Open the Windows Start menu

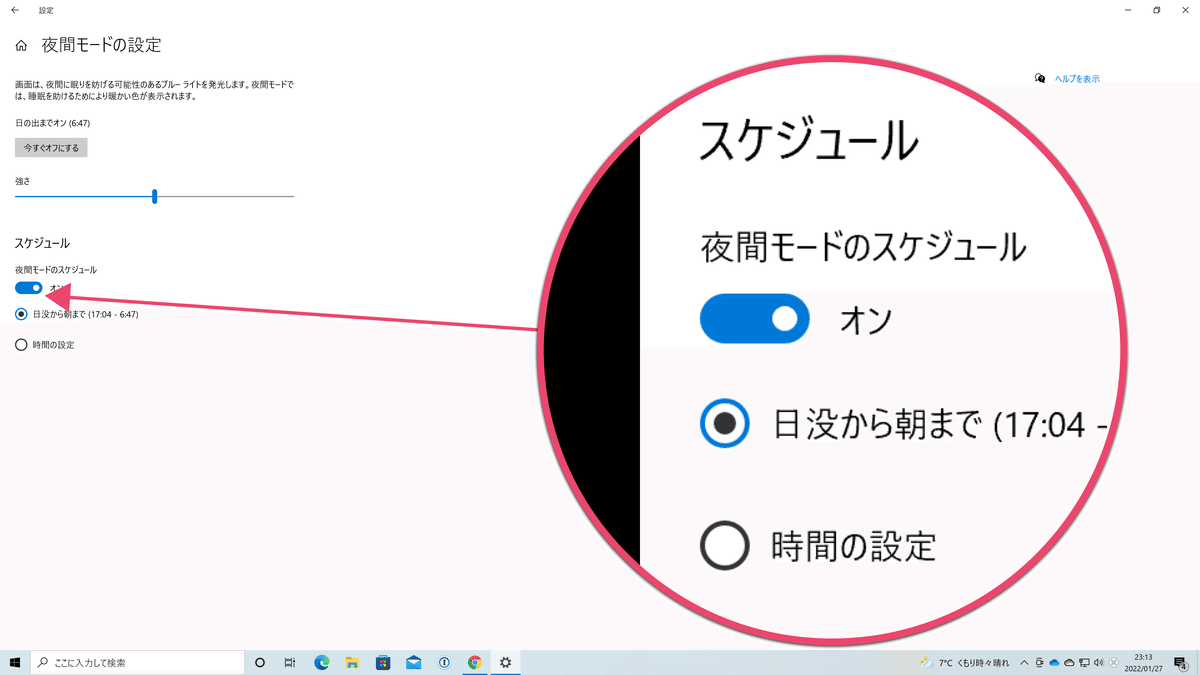[15, 662]
